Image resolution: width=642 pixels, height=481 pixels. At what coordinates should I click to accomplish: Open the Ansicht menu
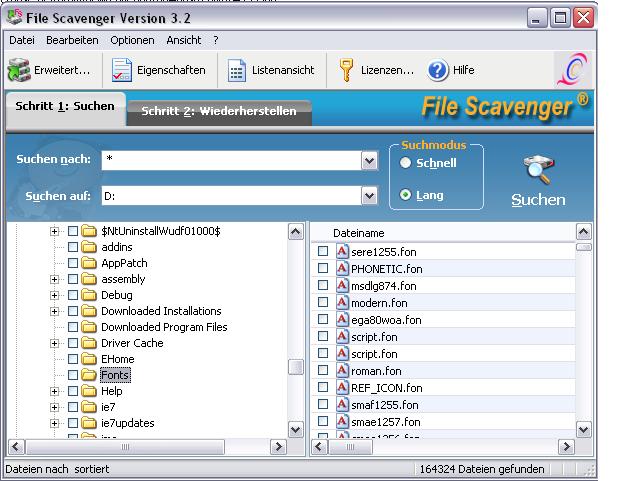(184, 40)
